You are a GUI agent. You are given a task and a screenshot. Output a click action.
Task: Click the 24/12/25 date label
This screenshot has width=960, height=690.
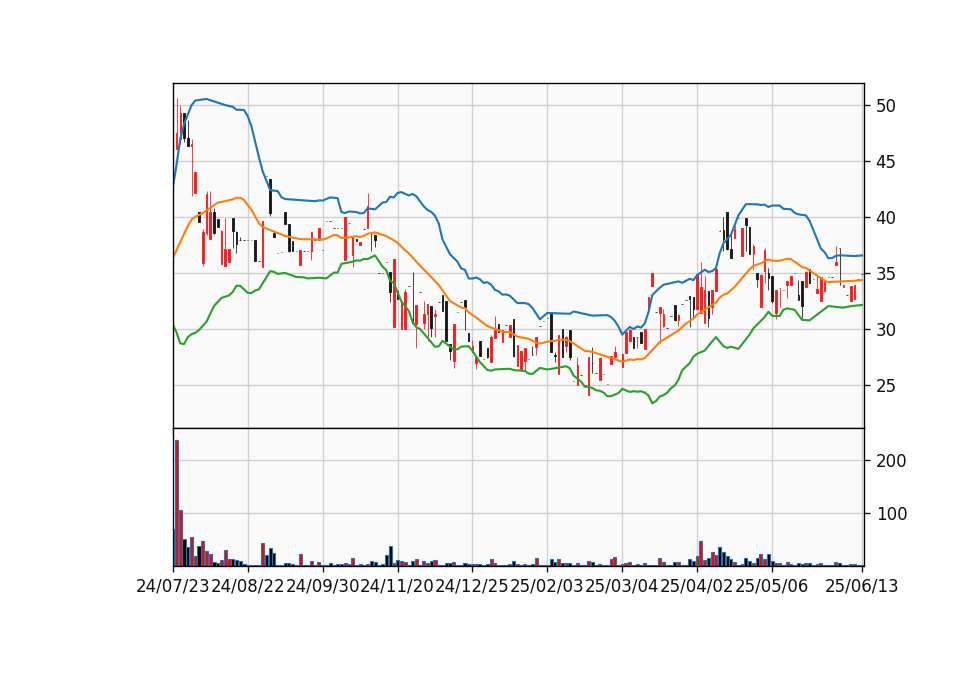(472, 586)
